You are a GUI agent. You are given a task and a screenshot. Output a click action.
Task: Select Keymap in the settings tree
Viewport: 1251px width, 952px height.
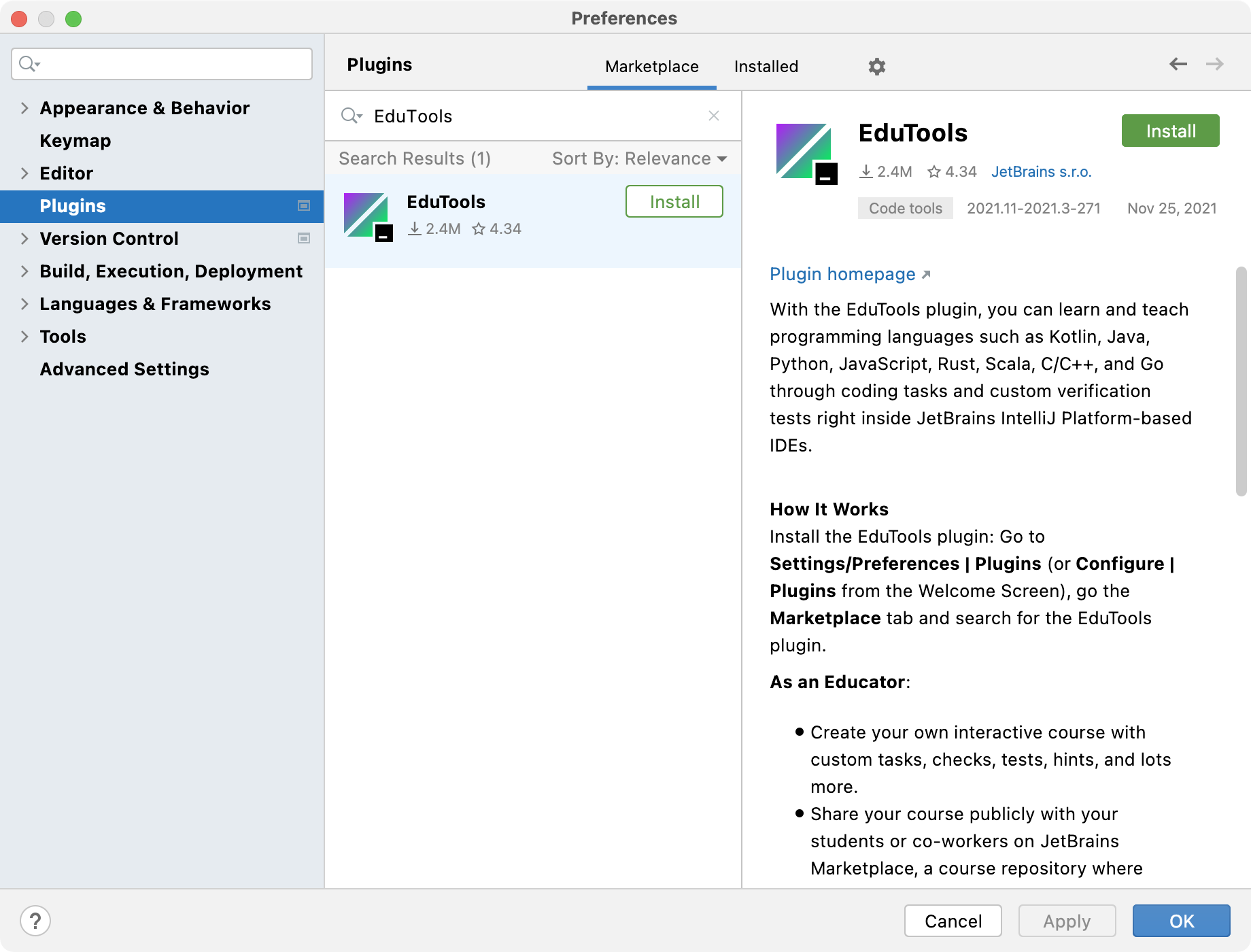coord(75,141)
